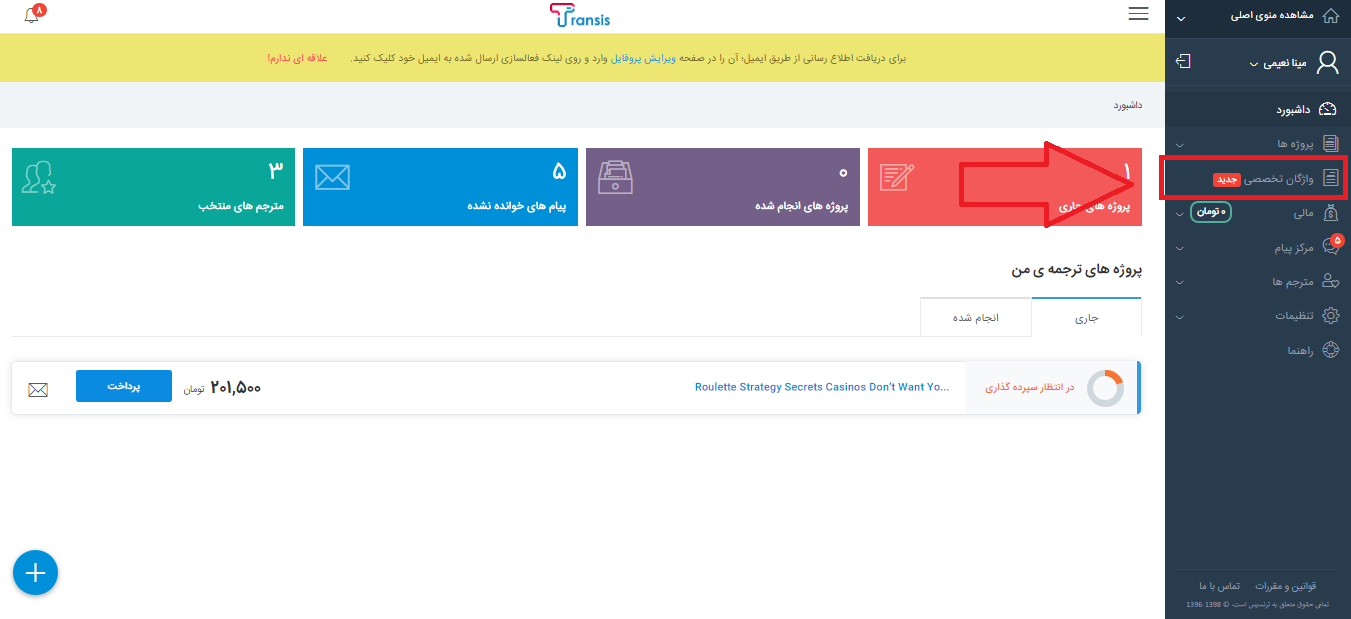Click the مرکز پیام chat icon
The height and width of the screenshot is (619, 1351).
[x=1330, y=246]
